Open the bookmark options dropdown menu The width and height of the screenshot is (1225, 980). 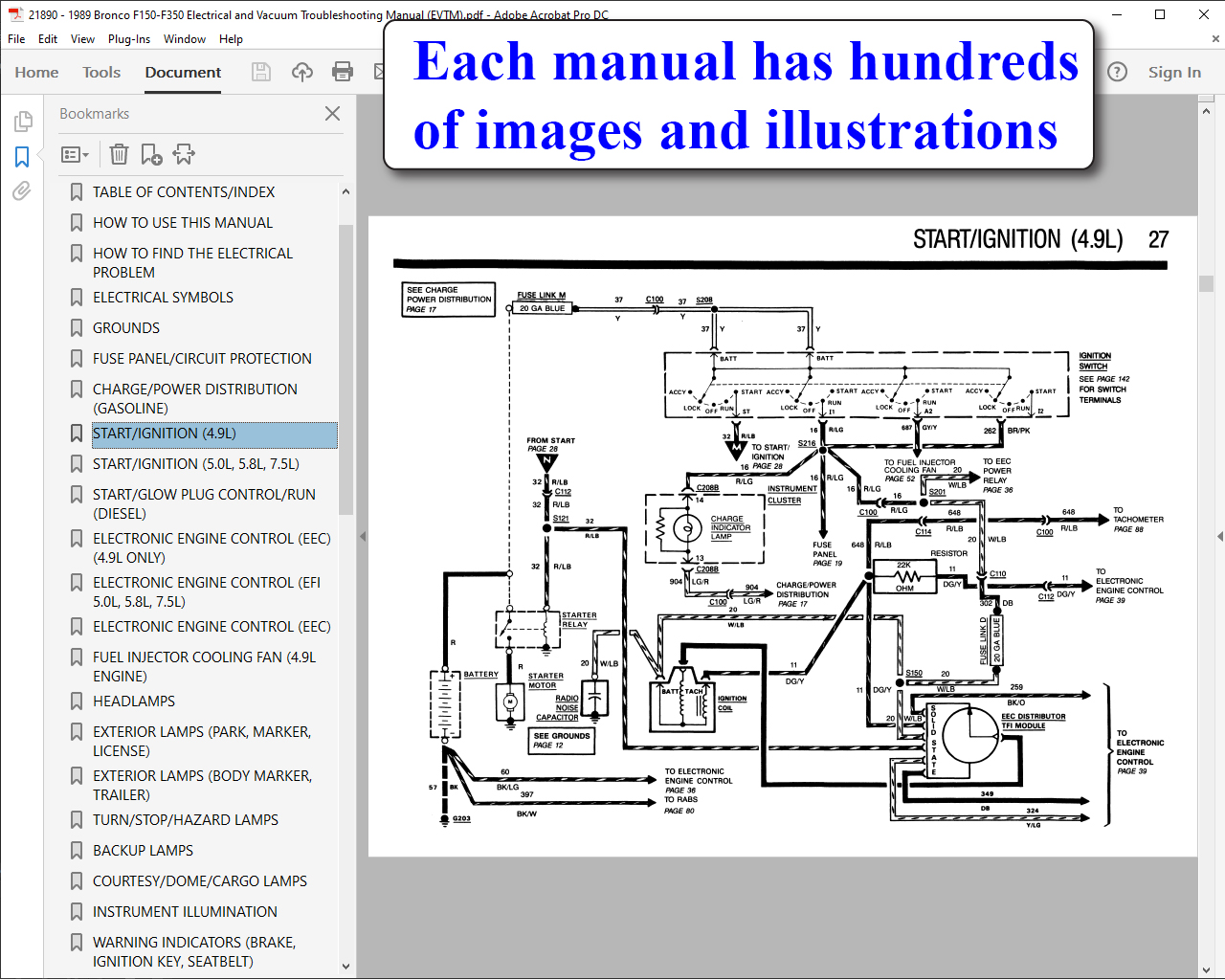75,154
